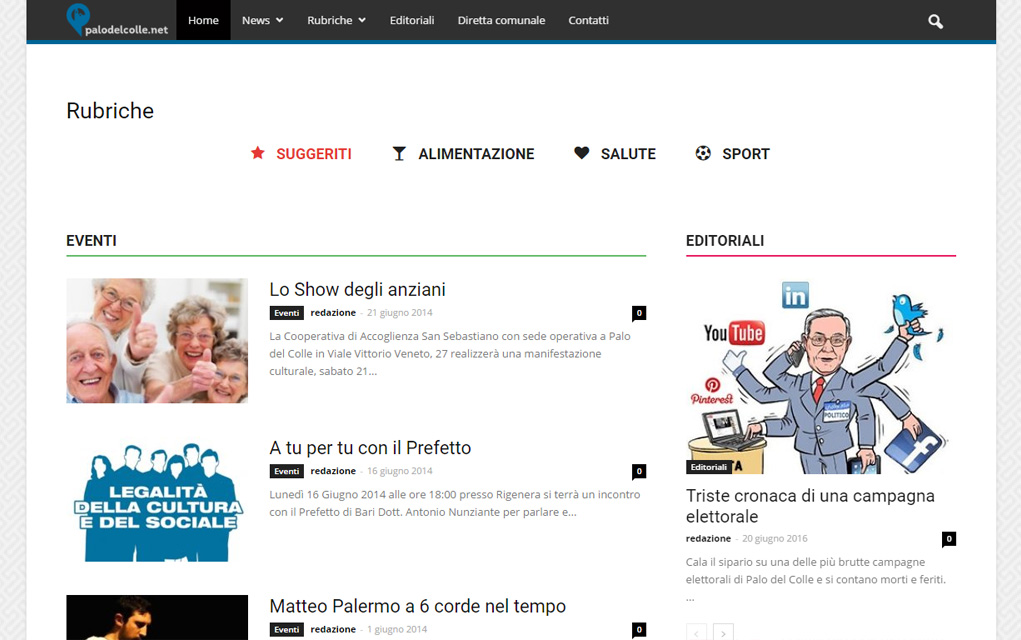Click author redazione dated 20 giugno 2016
The width and height of the screenshot is (1021, 640).
[x=708, y=539]
